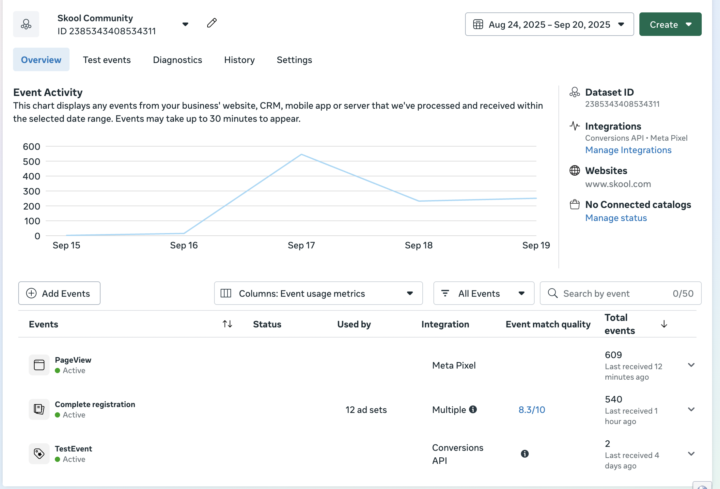The height and width of the screenshot is (489, 720).
Task: Sort the Events column with arrows icon
Action: point(227,324)
